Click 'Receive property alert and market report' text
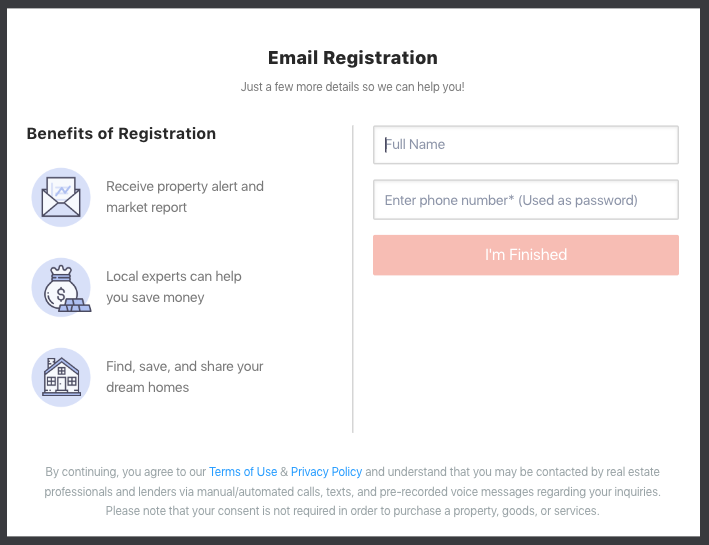This screenshot has width=709, height=545. (x=185, y=197)
